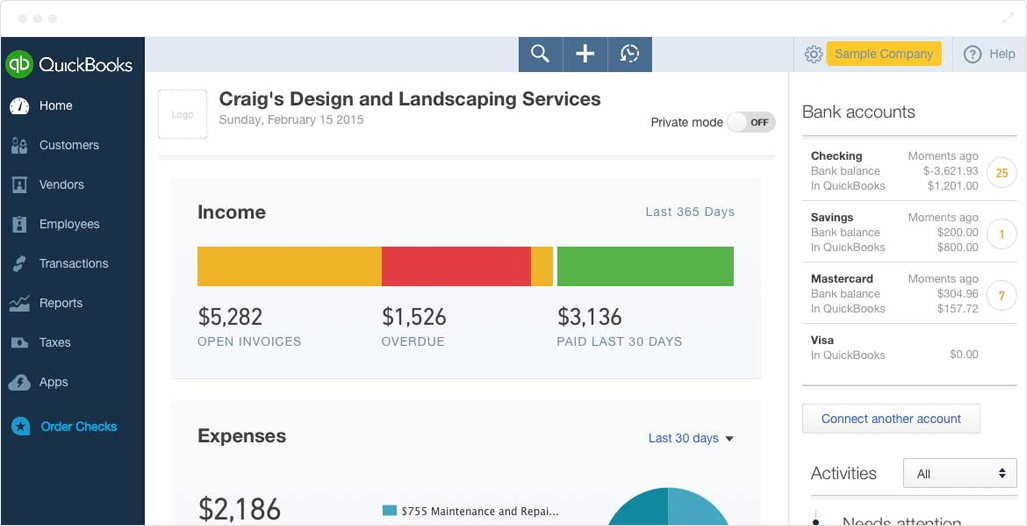
Task: Click the window expand arrows icon
Action: point(1007,18)
